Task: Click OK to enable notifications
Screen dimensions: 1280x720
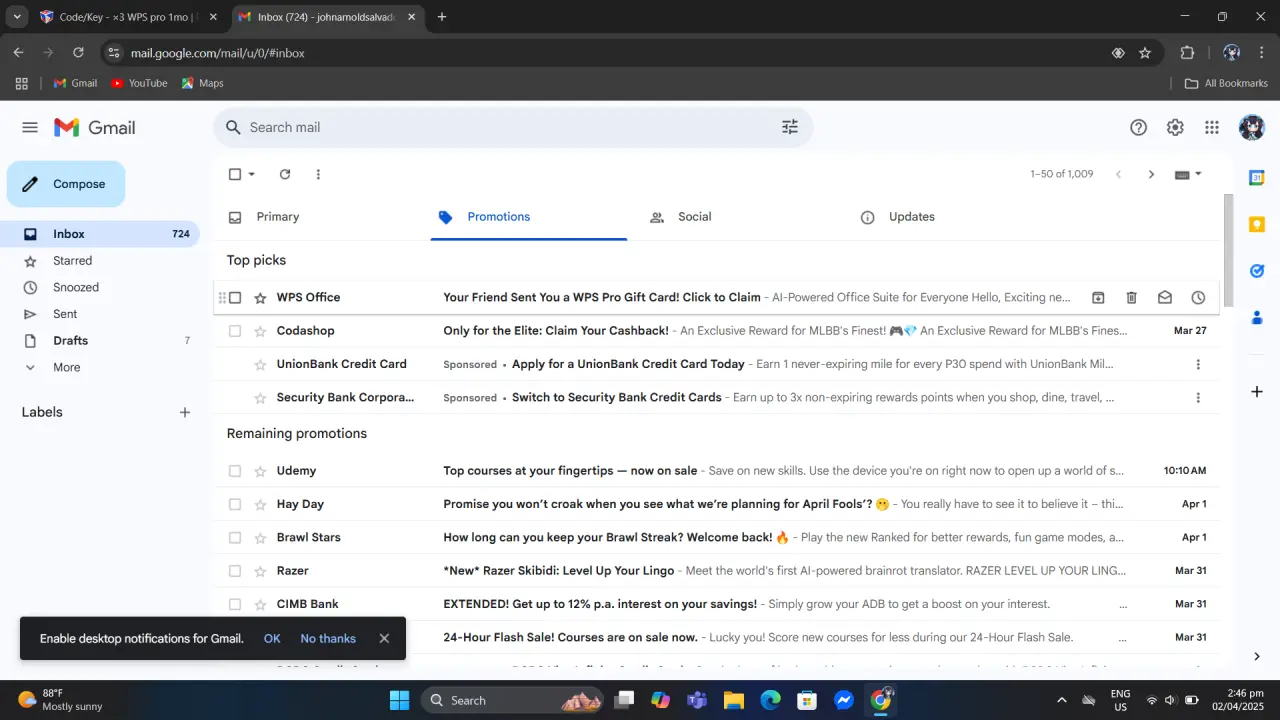Action: (272, 638)
